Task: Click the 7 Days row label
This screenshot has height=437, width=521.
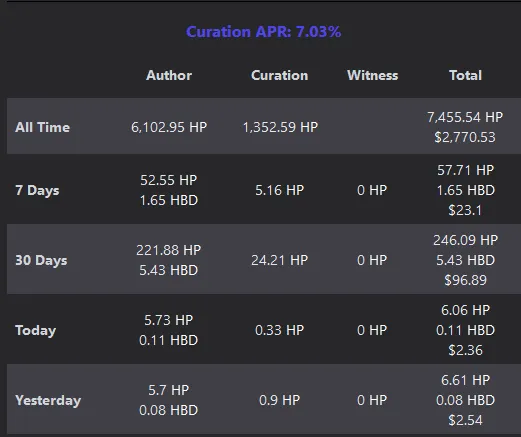Action: 37,191
